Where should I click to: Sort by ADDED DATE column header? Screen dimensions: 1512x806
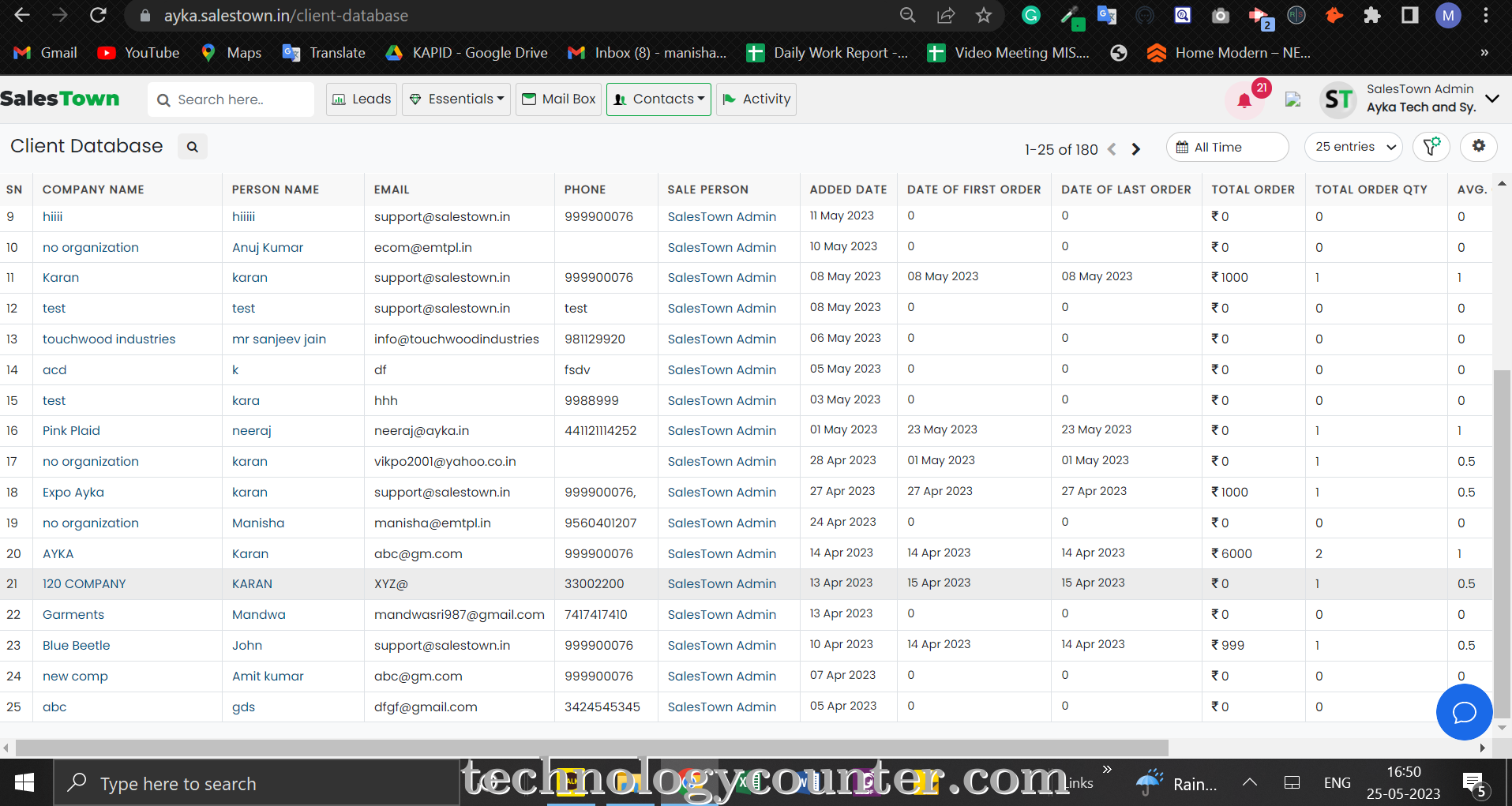(x=848, y=189)
